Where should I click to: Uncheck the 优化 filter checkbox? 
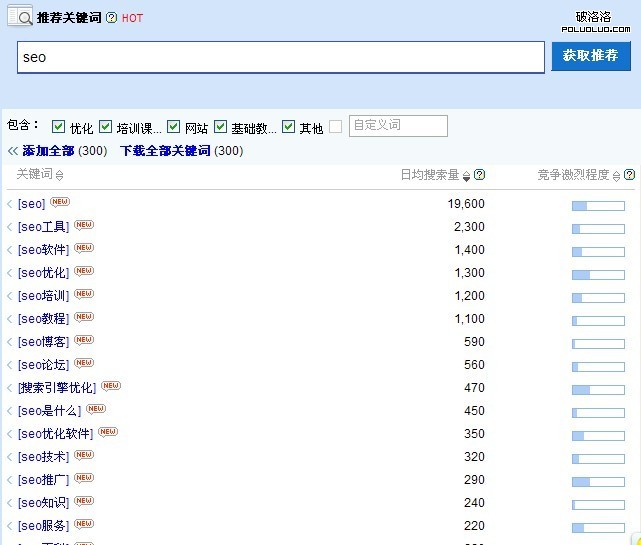tap(58, 127)
